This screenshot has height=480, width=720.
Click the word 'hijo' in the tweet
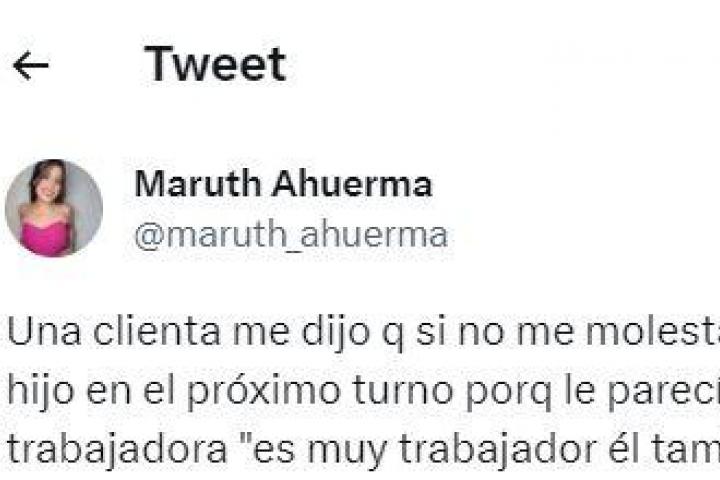pyautogui.click(x=40, y=391)
